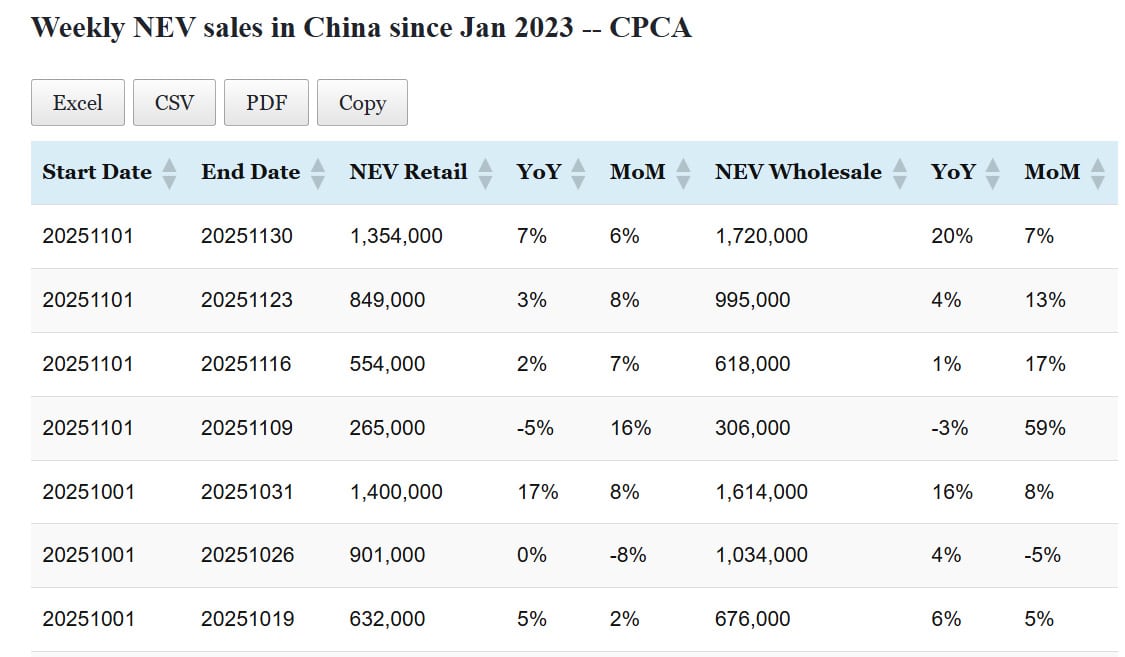Click the End Date header label
The height and width of the screenshot is (657, 1125).
[250, 172]
